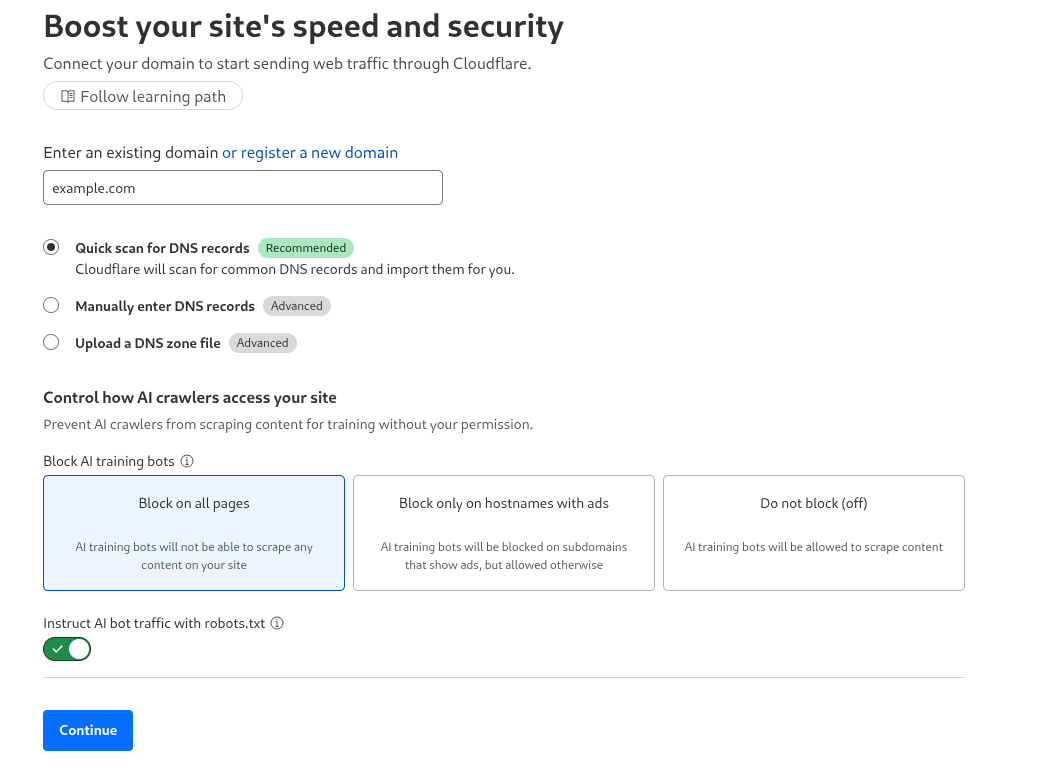Click the Continue button
1058x775 pixels.
tap(88, 730)
